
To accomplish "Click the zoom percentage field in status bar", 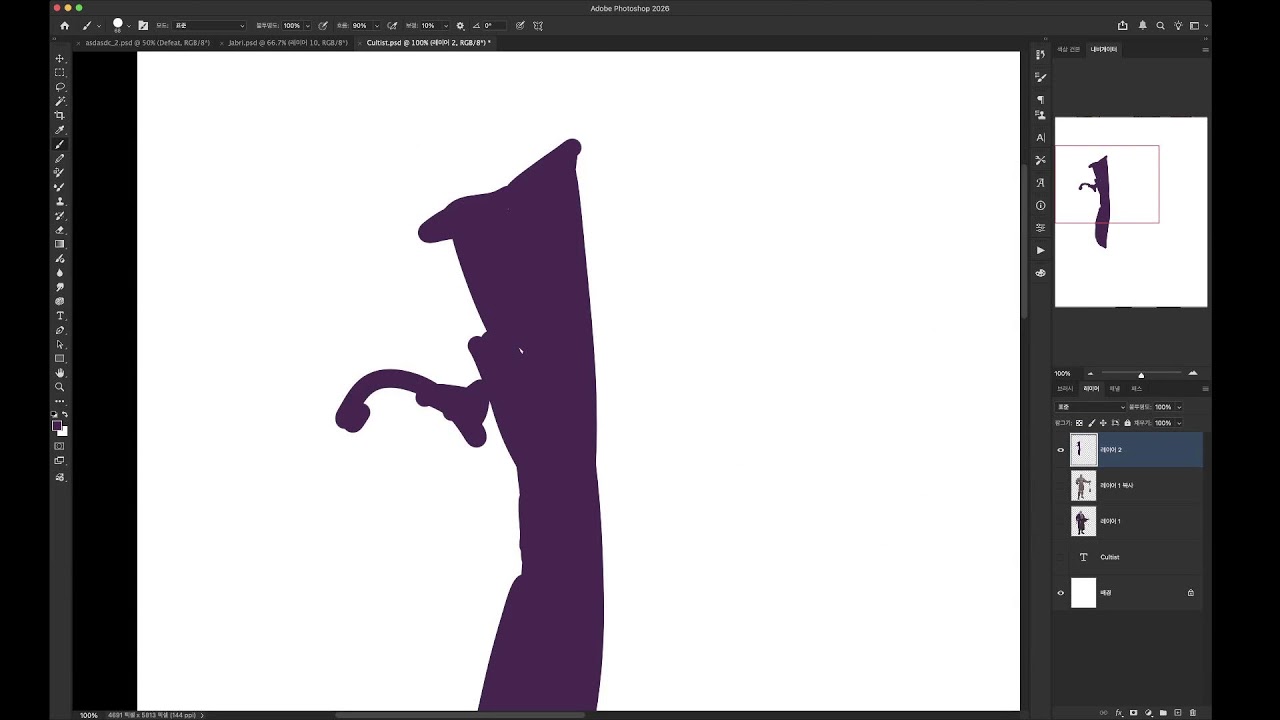I will [89, 715].
